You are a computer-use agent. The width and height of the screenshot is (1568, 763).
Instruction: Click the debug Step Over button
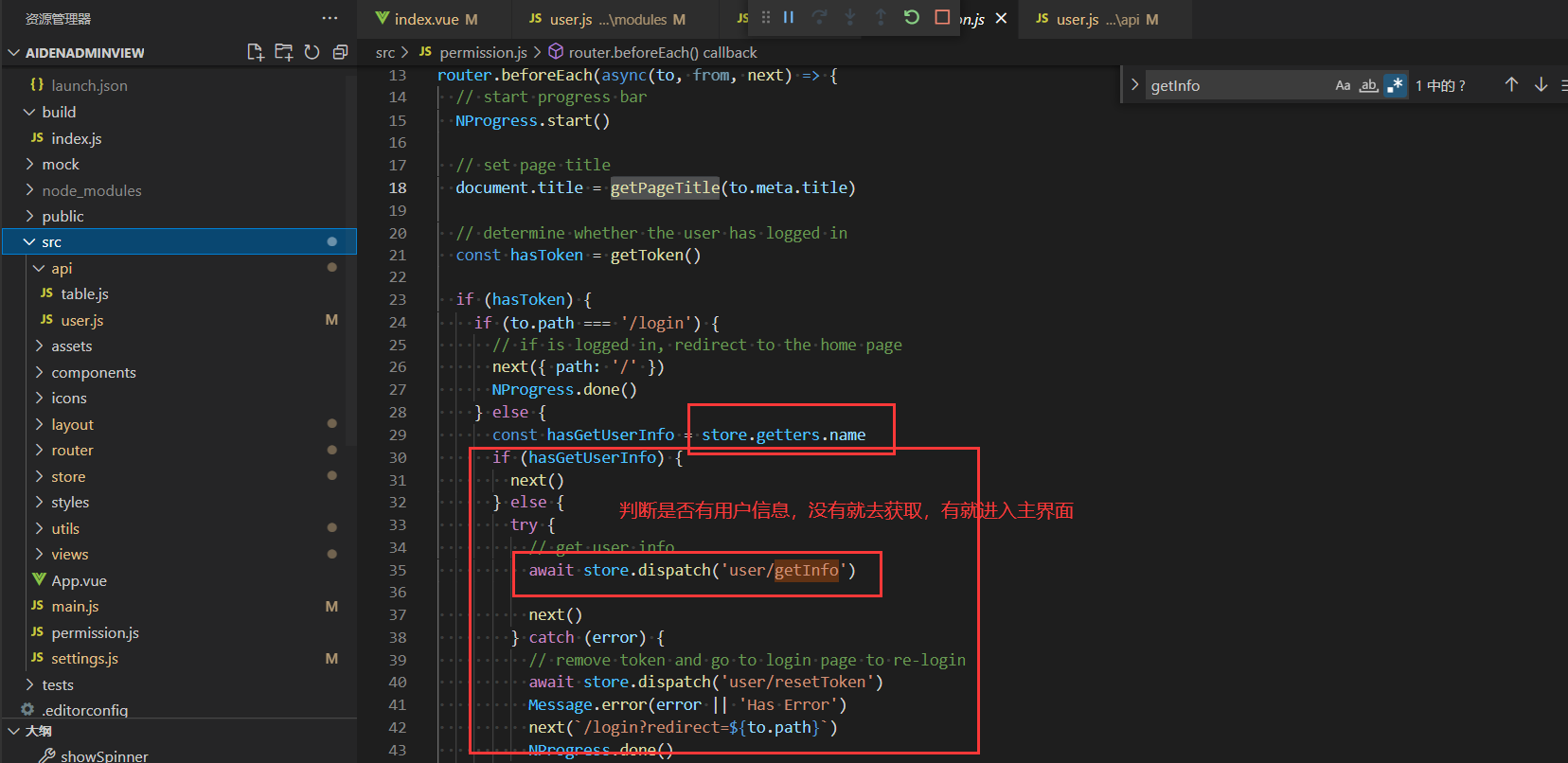click(x=819, y=17)
